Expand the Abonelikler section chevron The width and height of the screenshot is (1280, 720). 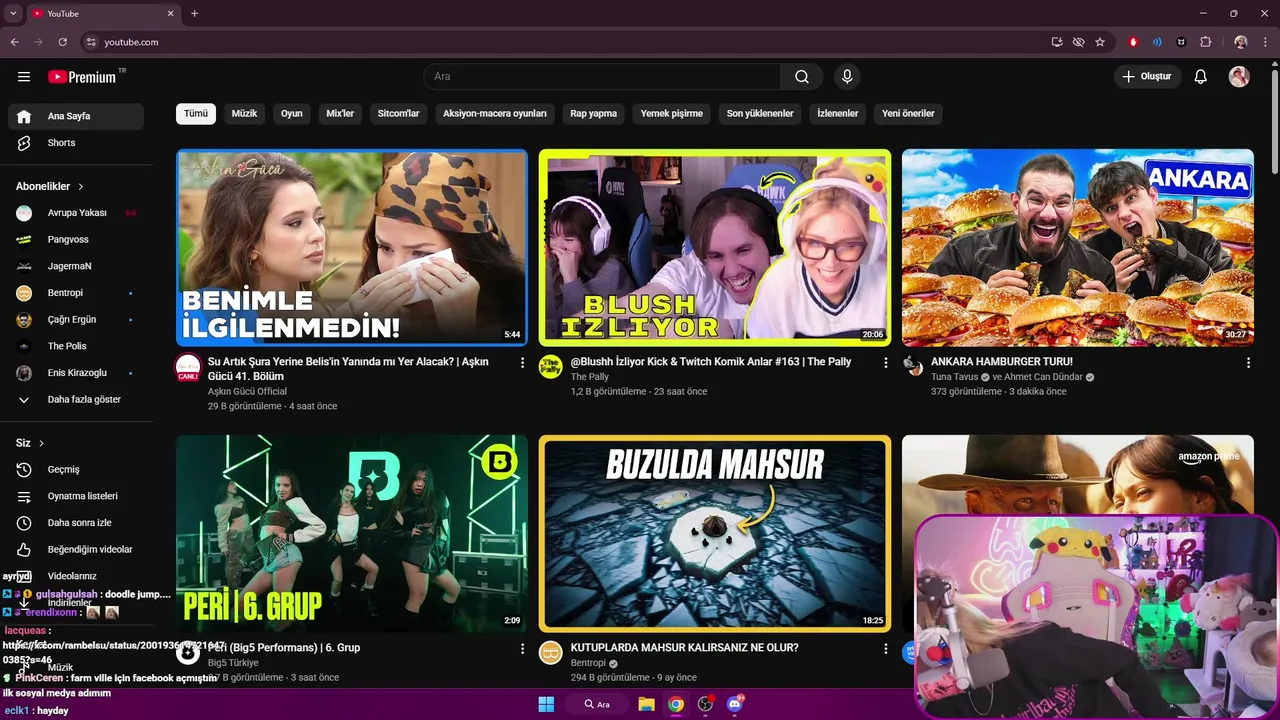click(81, 187)
